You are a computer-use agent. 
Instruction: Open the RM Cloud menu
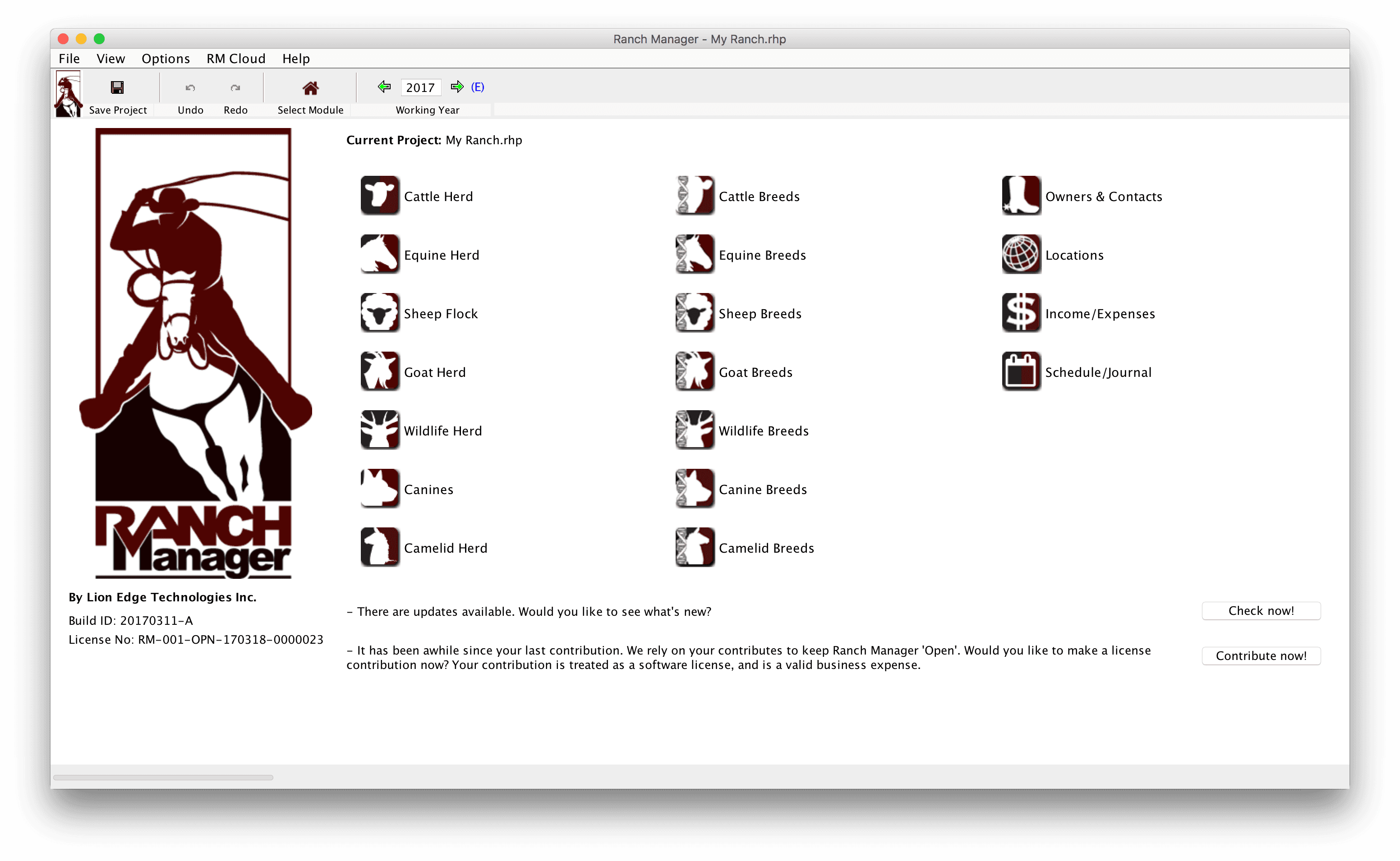(x=236, y=59)
